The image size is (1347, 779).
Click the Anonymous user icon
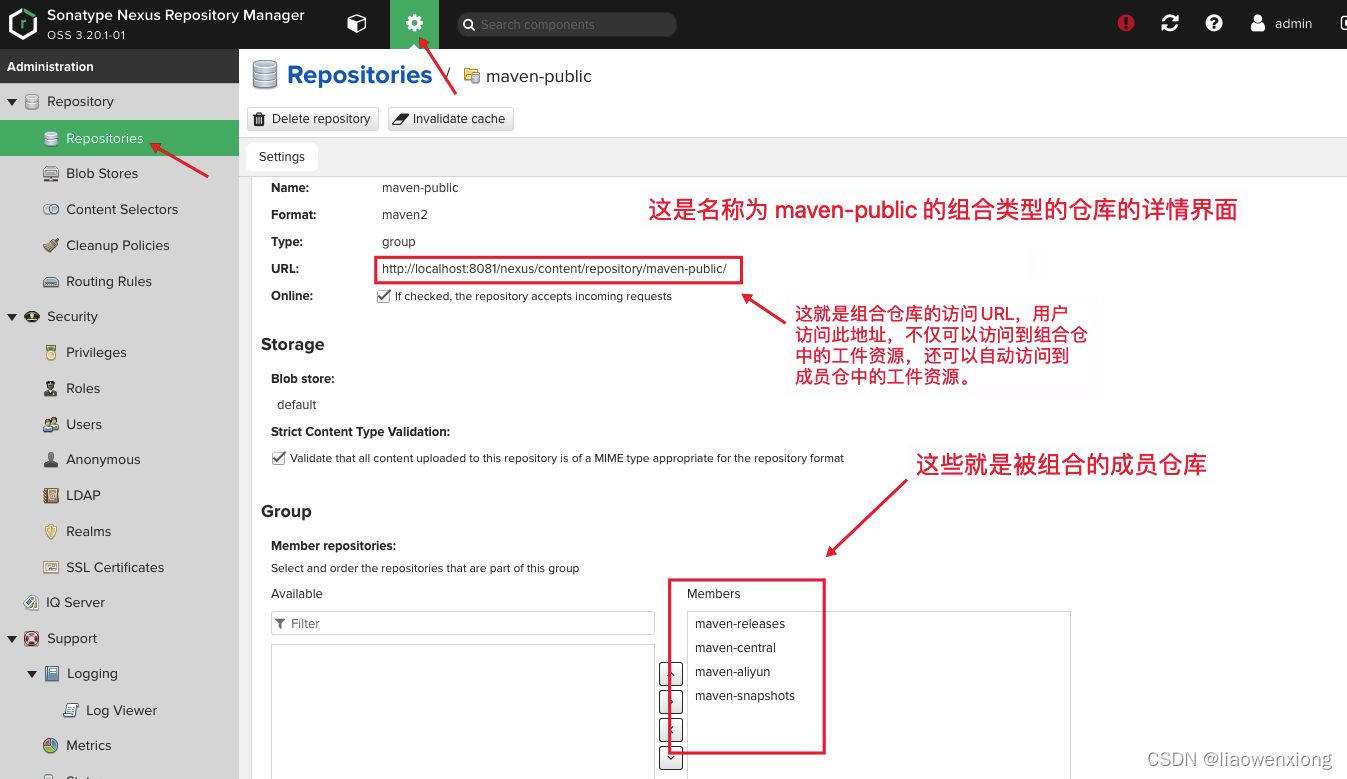pos(51,460)
